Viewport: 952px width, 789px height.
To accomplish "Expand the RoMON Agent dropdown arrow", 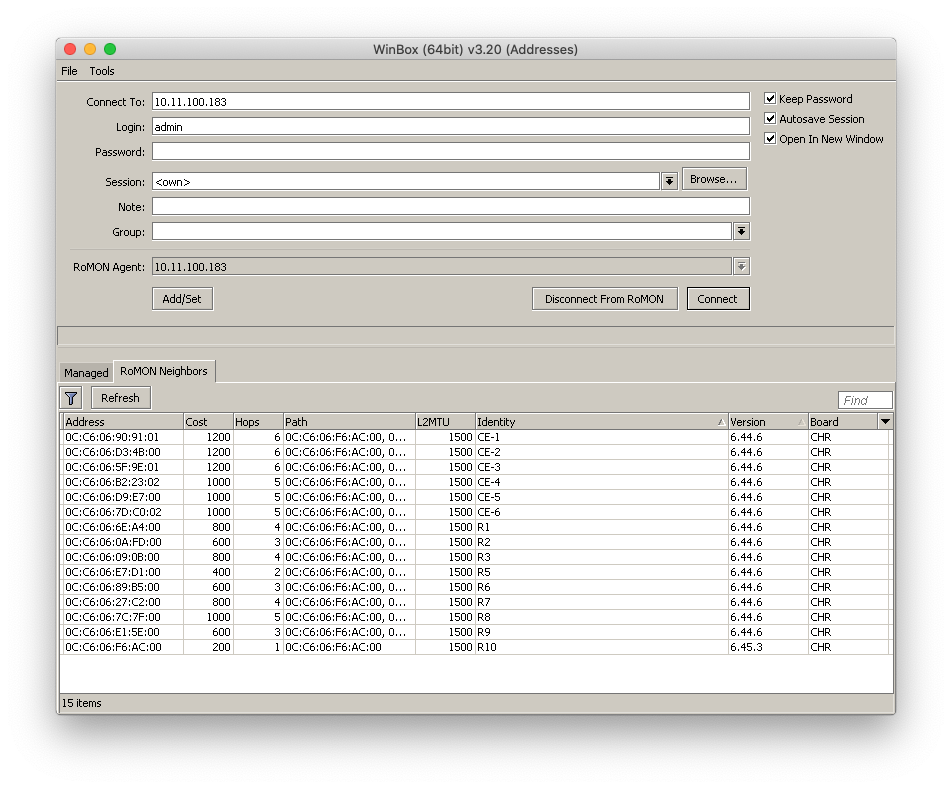I will pyautogui.click(x=741, y=266).
